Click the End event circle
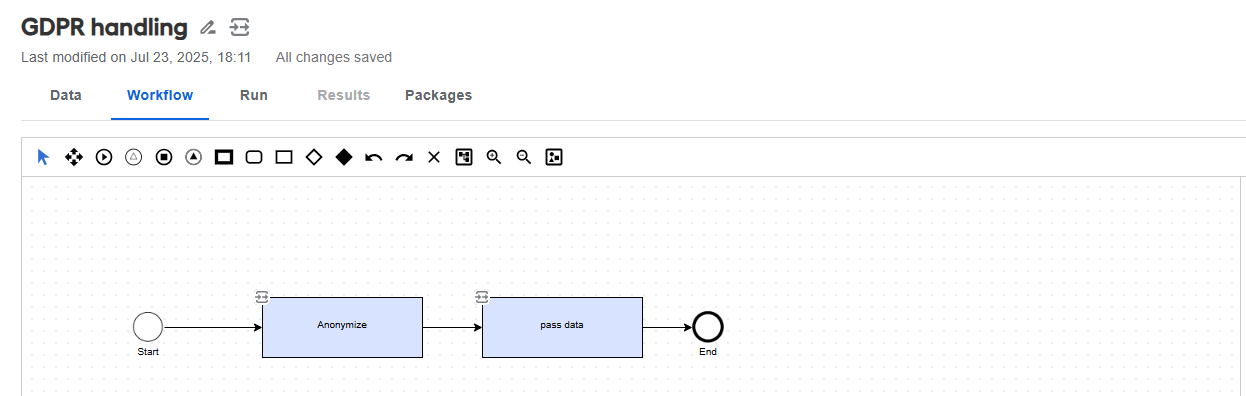The width and height of the screenshot is (1246, 396). coord(708,327)
